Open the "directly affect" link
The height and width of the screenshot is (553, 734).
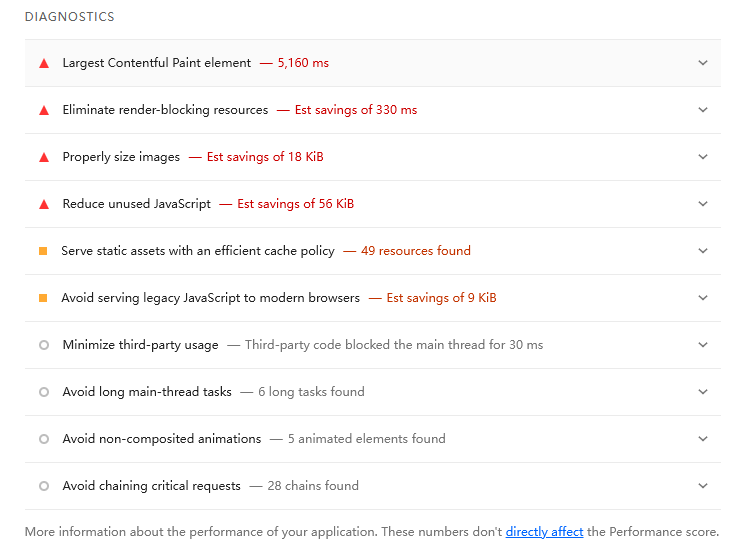click(544, 532)
